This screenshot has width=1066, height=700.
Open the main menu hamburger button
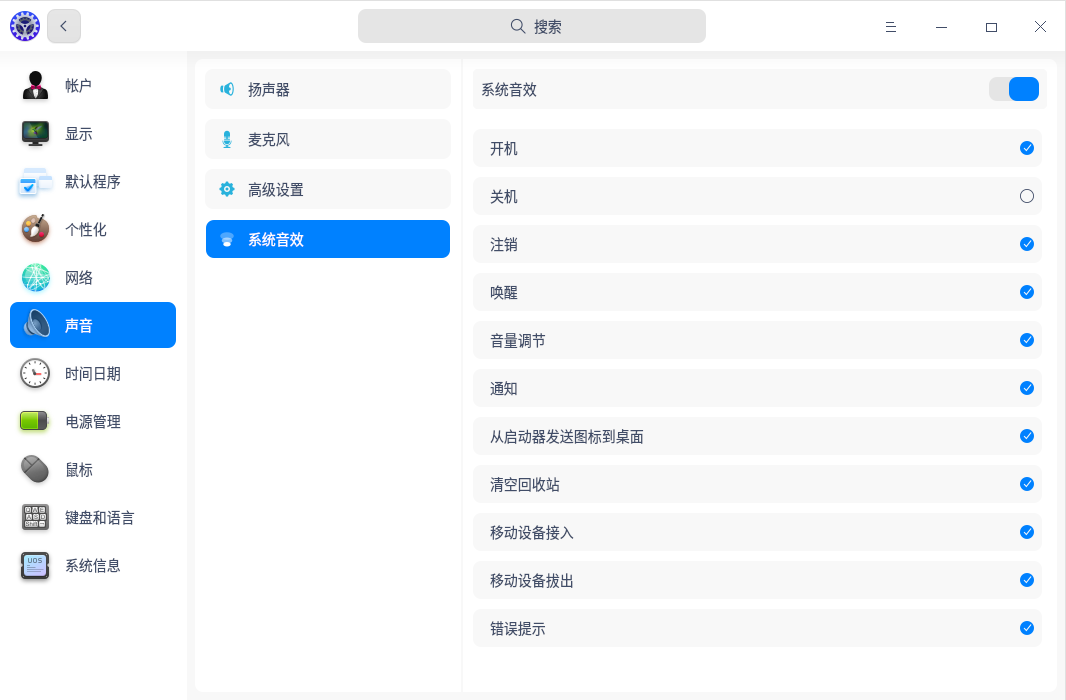click(x=890, y=27)
